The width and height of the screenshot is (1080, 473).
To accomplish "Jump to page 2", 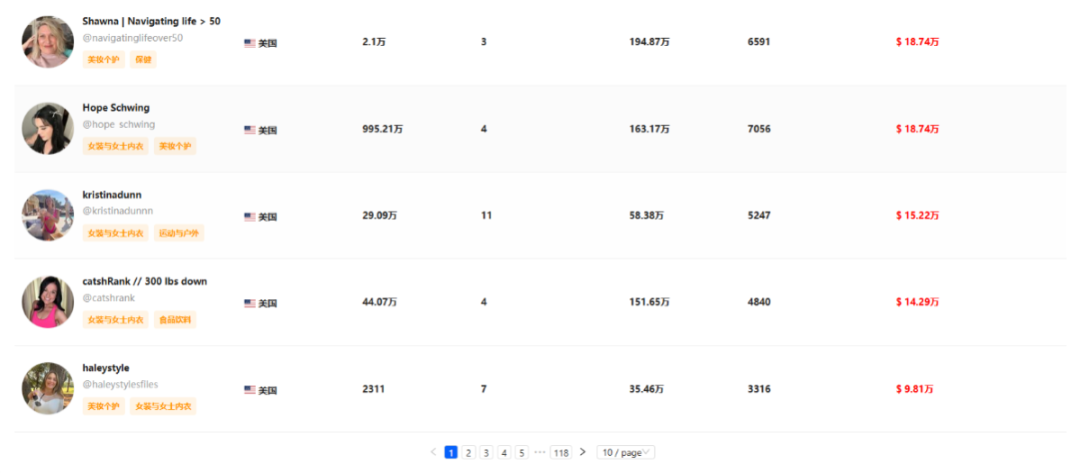I will [x=468, y=453].
